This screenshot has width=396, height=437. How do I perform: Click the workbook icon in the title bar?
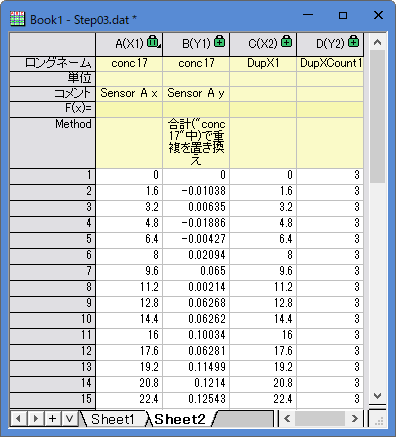17,19
